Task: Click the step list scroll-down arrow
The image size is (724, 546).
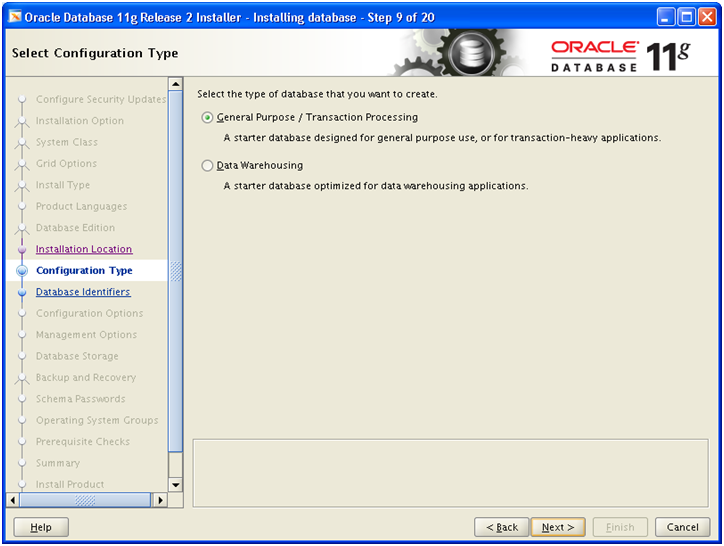Action: click(x=175, y=485)
